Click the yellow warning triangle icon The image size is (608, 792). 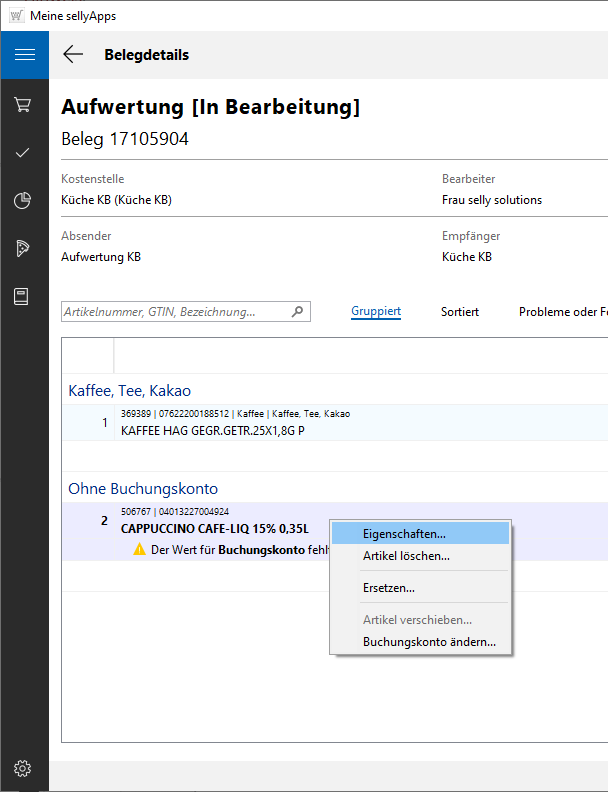point(140,549)
